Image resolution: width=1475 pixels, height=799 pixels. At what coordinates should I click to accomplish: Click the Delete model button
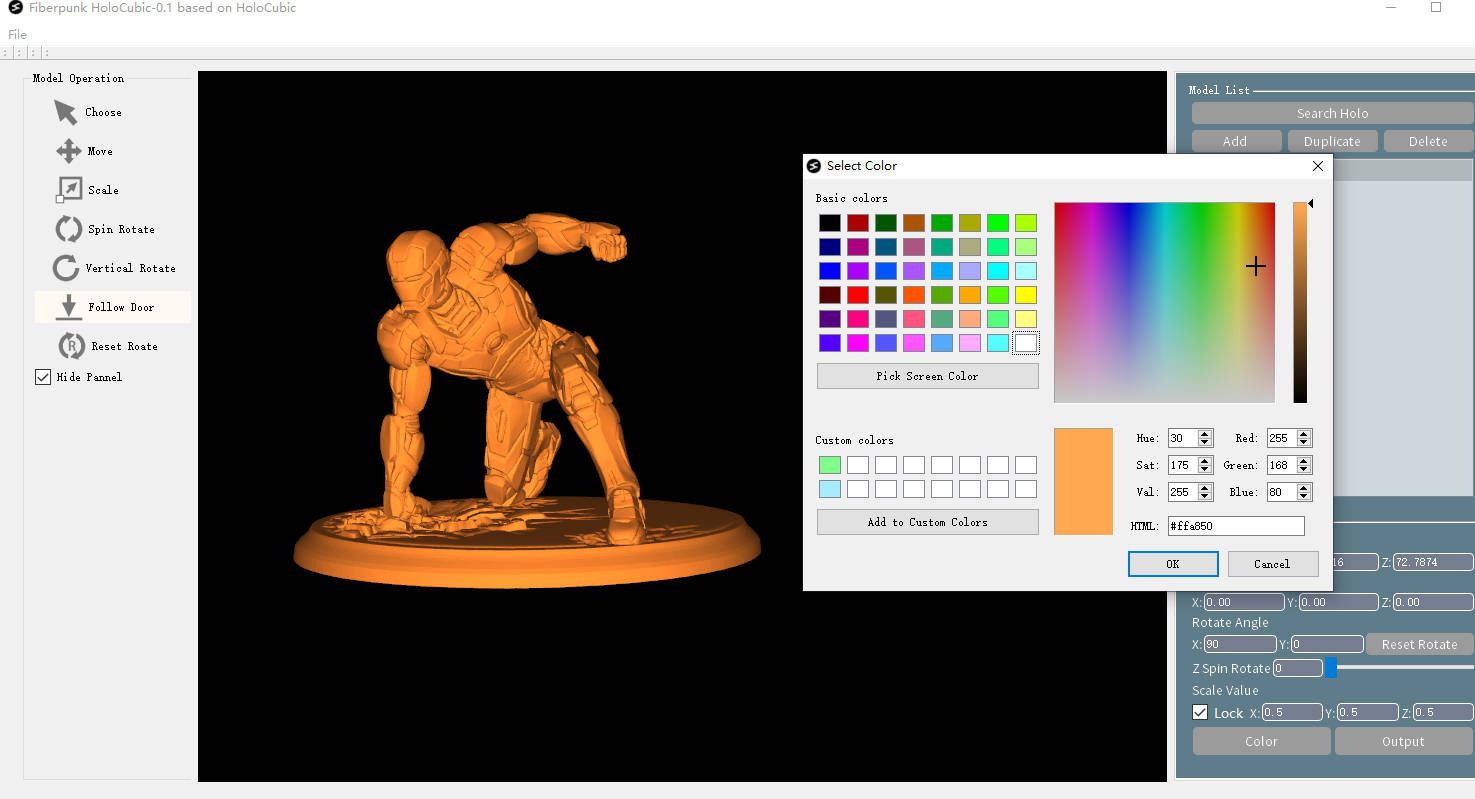1428,141
